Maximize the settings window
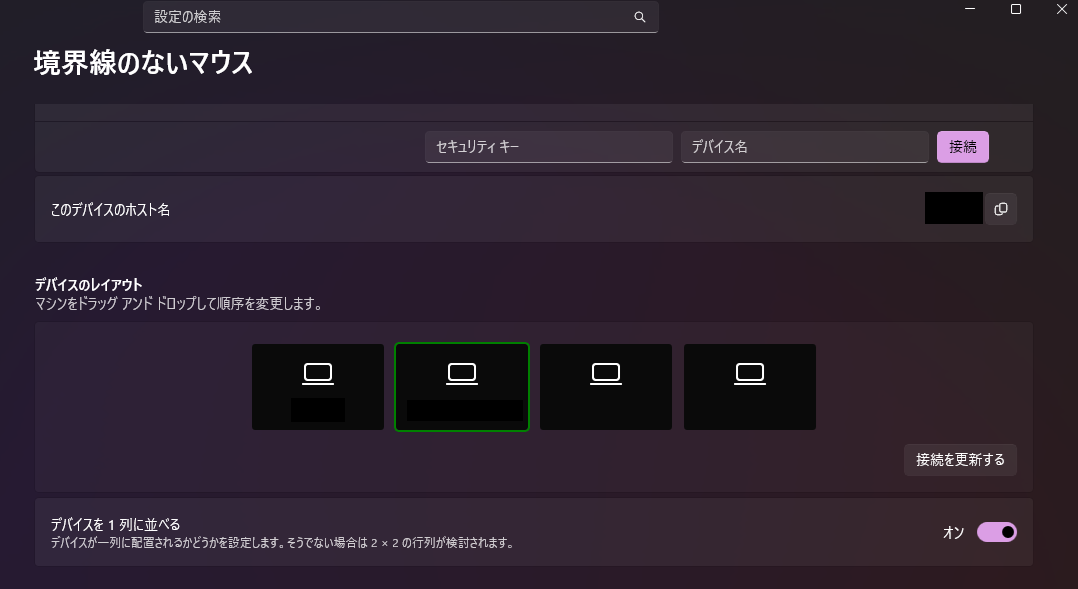 pos(1016,9)
